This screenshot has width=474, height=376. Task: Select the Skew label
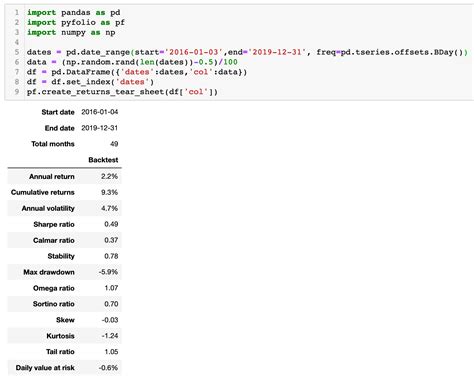point(65,320)
